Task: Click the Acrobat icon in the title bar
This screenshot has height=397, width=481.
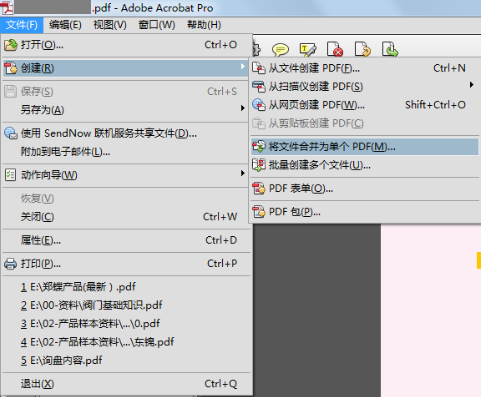Action: tap(7, 7)
